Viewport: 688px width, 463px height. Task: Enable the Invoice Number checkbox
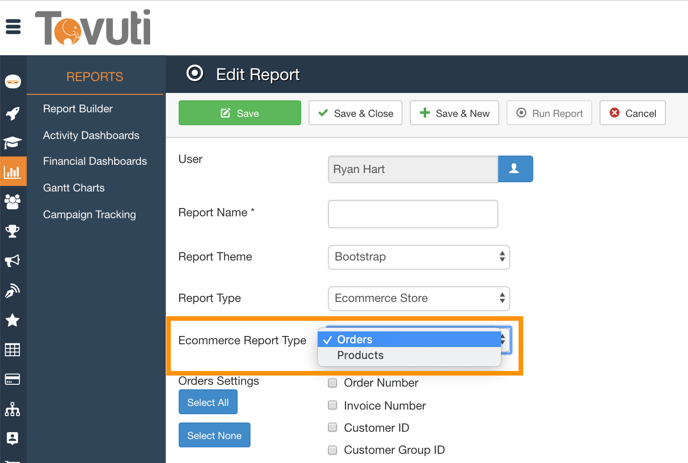coord(333,406)
